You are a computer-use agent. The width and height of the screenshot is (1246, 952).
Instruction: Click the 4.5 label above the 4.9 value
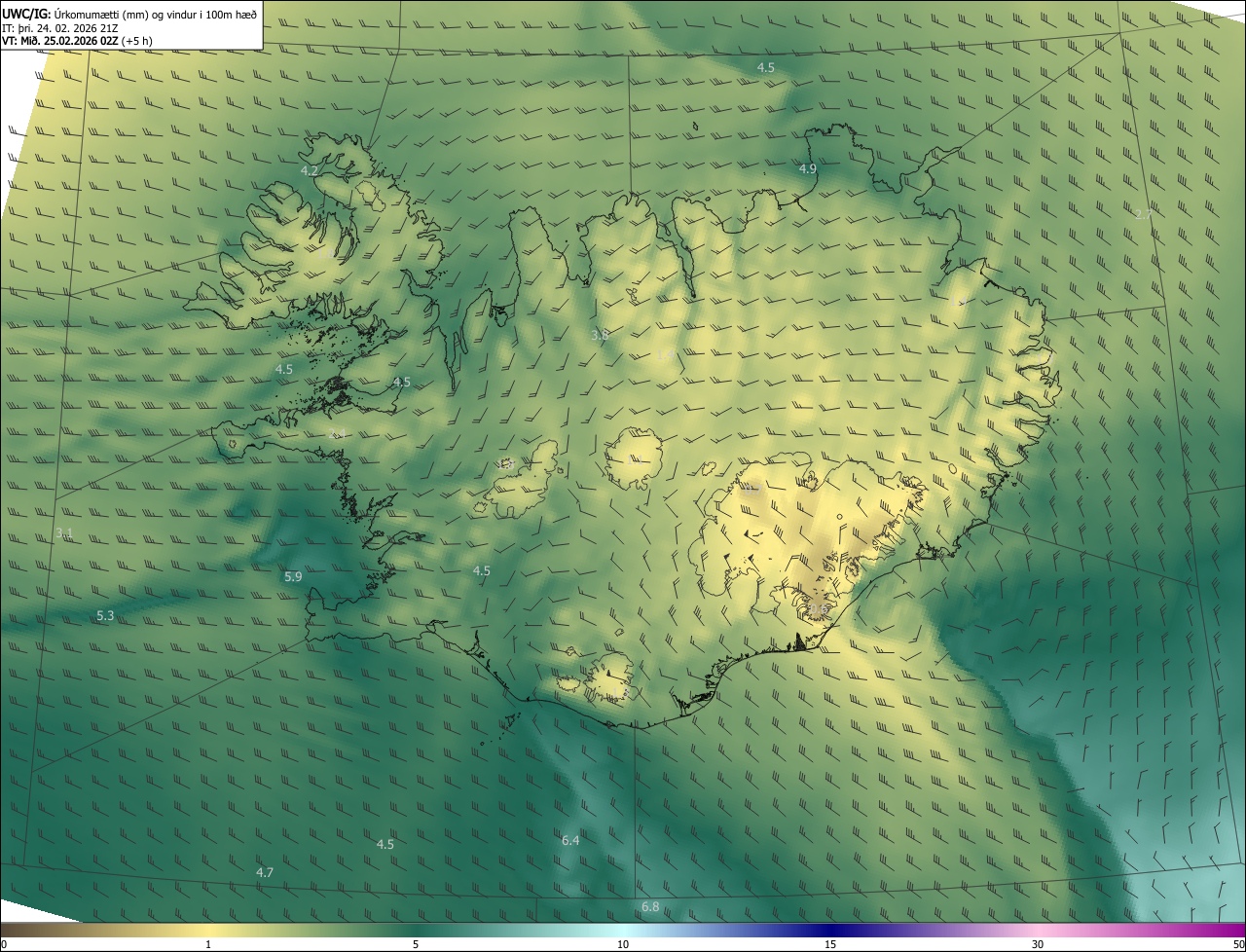[x=766, y=68]
